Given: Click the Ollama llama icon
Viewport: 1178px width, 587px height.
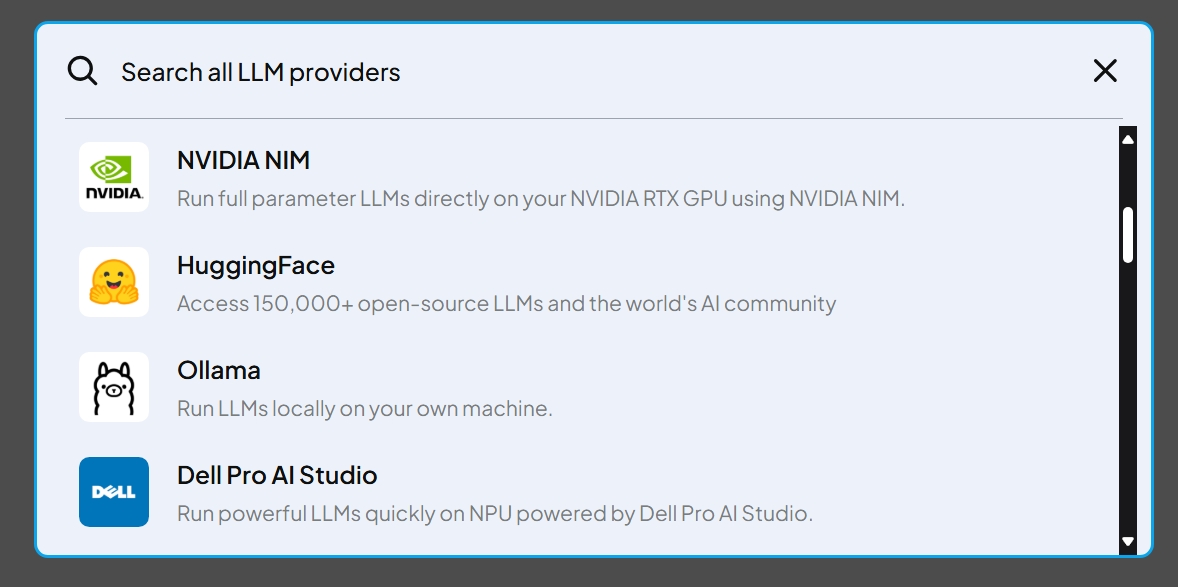Looking at the screenshot, I should pyautogui.click(x=114, y=387).
